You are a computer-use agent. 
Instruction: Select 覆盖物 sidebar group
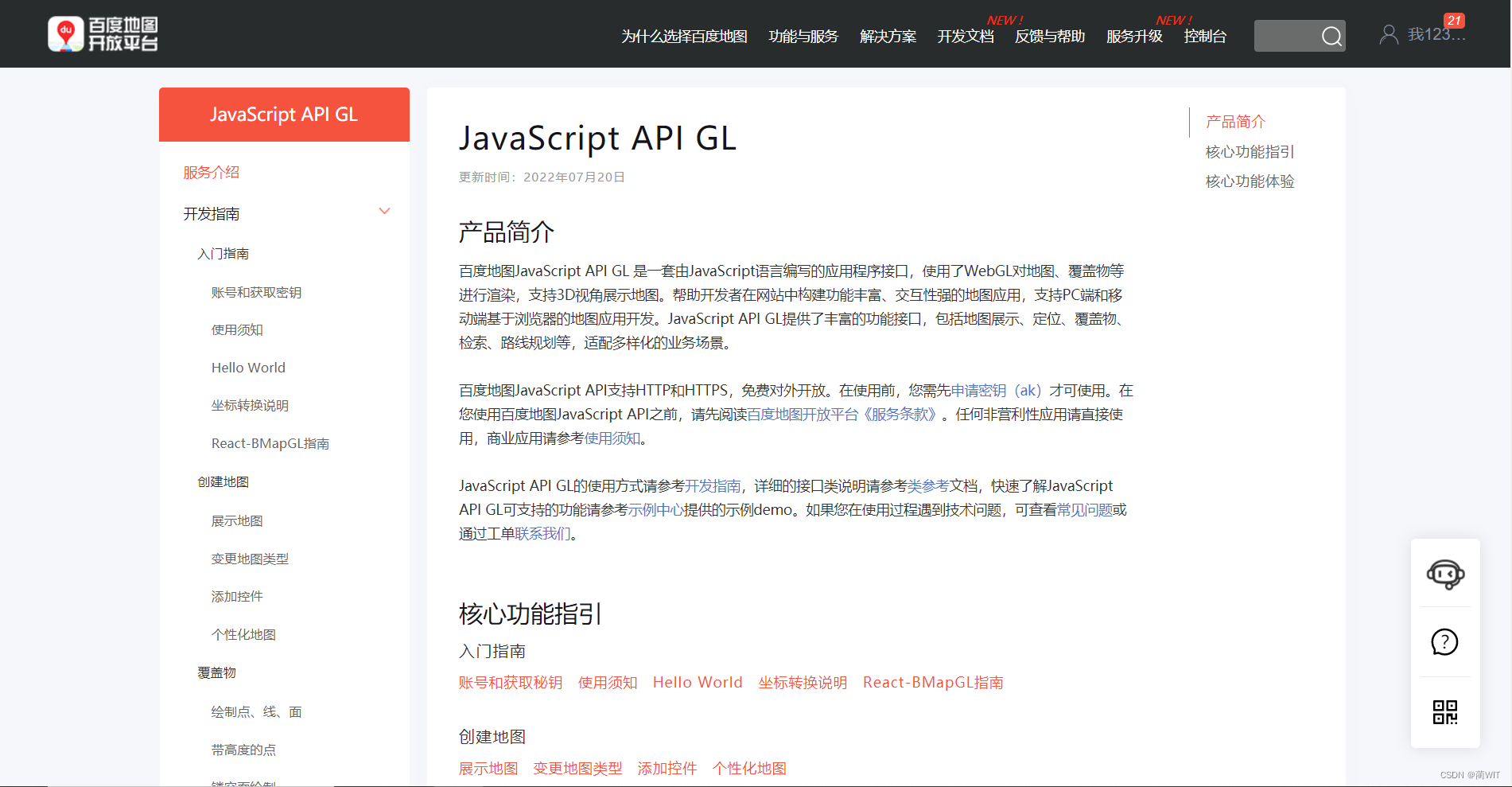pos(217,673)
